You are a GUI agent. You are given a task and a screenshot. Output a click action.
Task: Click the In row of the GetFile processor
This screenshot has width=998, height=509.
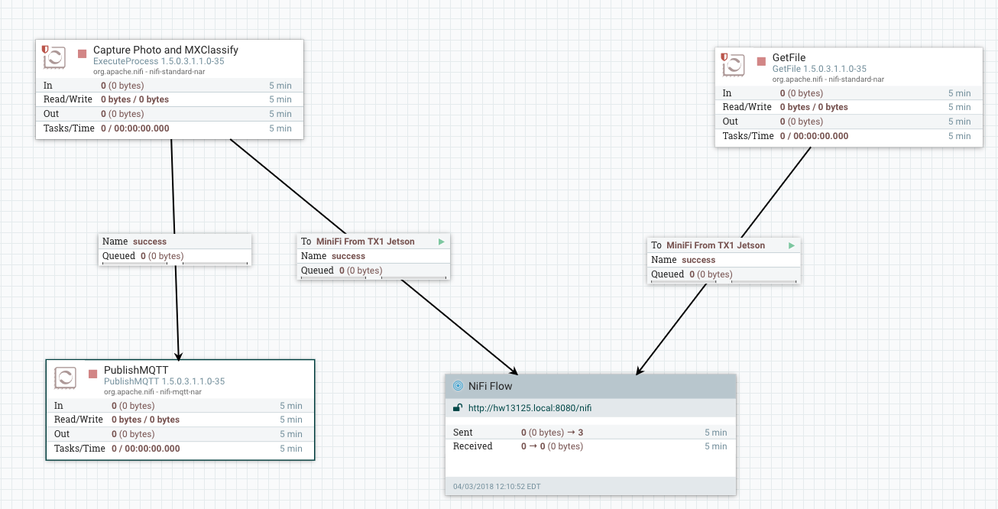(849, 93)
